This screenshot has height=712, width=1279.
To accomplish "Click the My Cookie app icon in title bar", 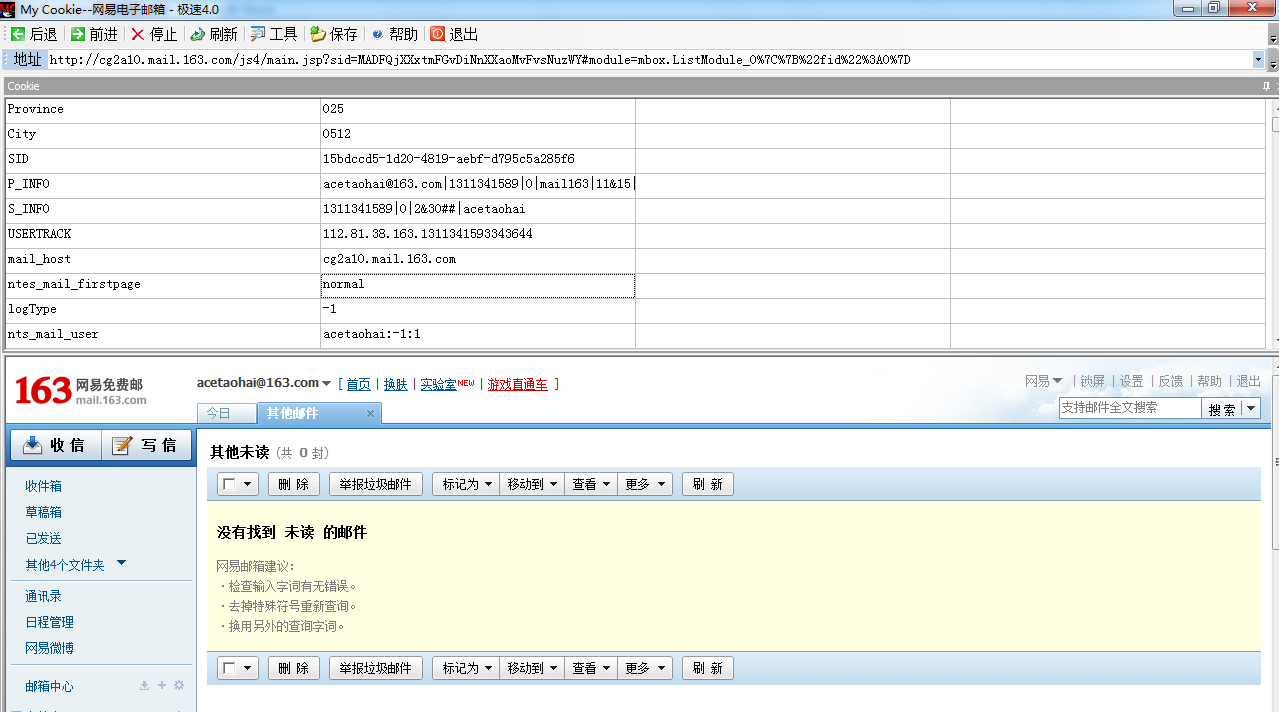I will tap(8, 9).
